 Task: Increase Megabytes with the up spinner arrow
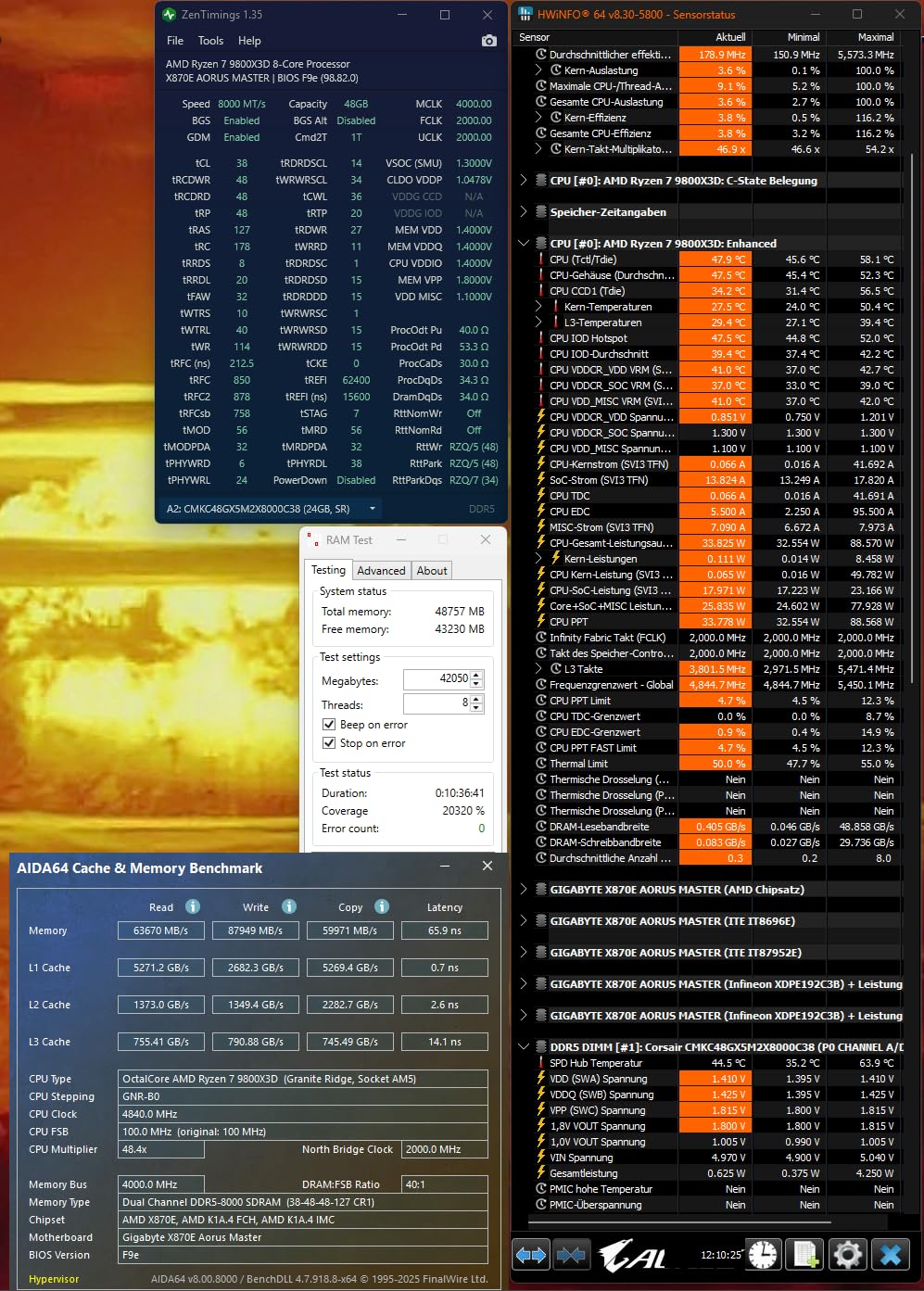pyautogui.click(x=477, y=675)
